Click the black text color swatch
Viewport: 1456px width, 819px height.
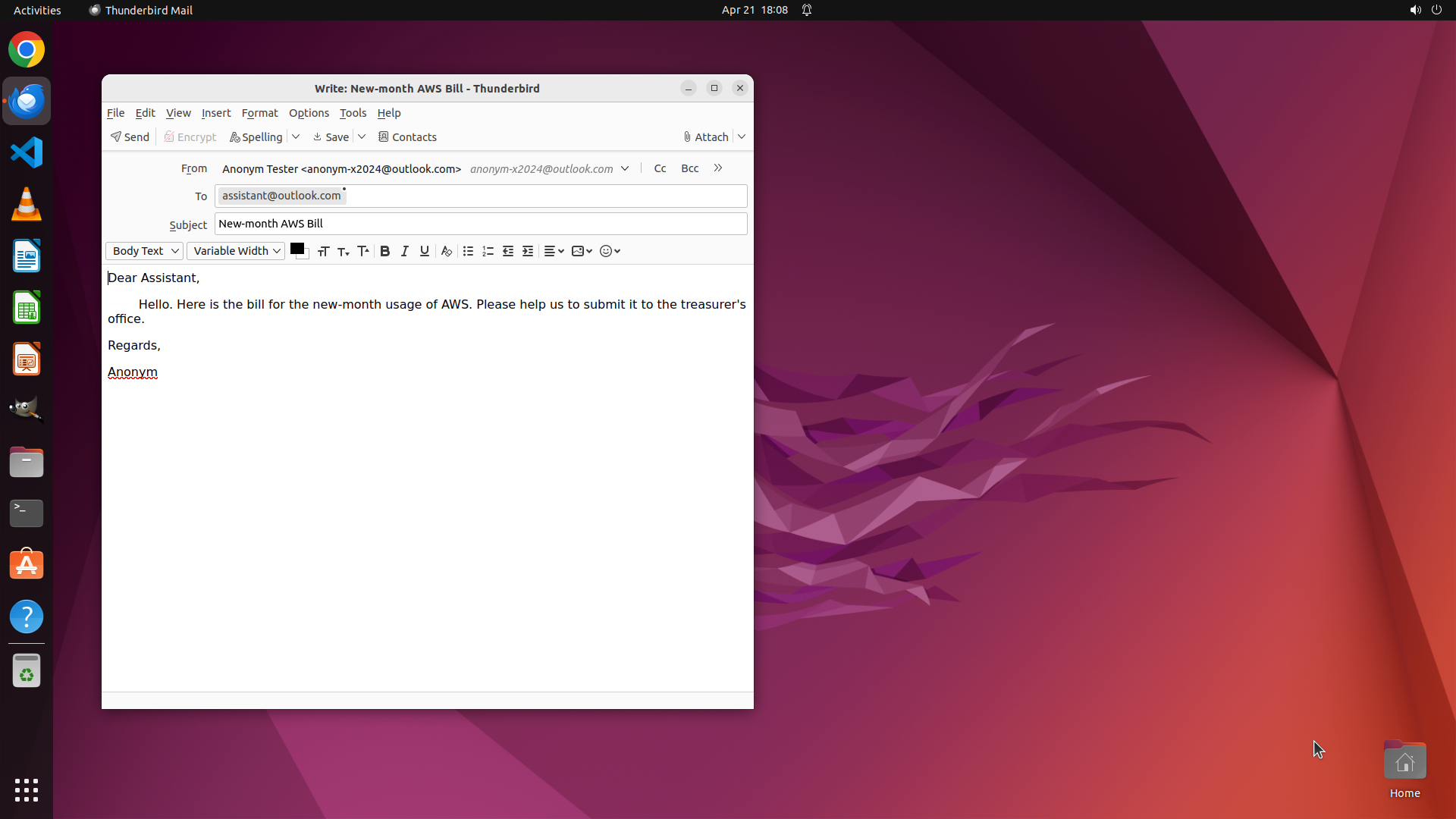point(297,249)
